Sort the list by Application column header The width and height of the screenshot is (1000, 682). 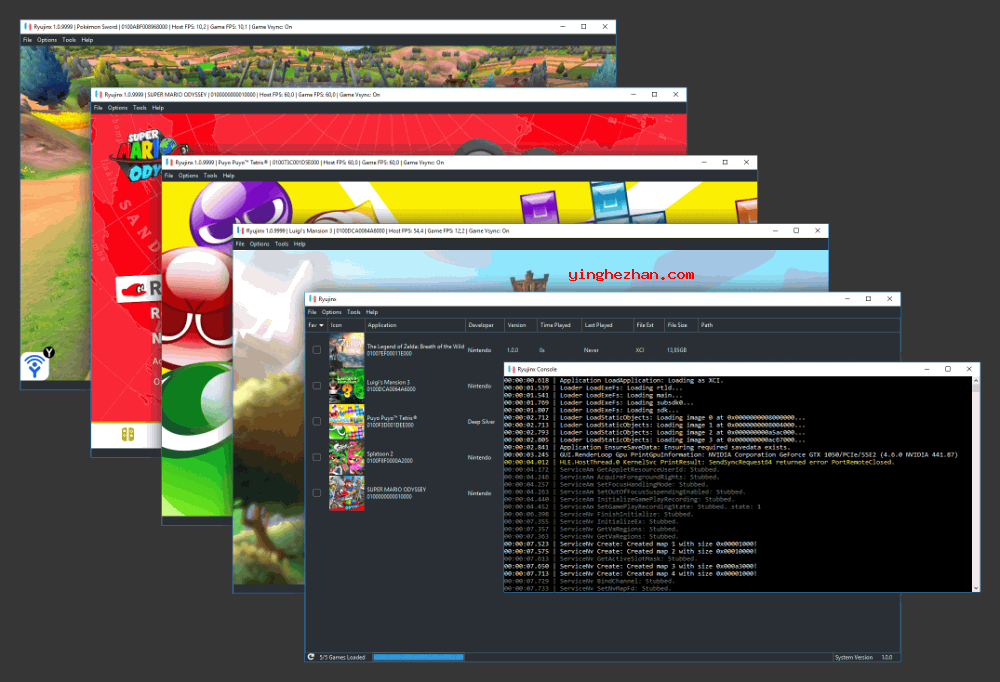point(415,325)
